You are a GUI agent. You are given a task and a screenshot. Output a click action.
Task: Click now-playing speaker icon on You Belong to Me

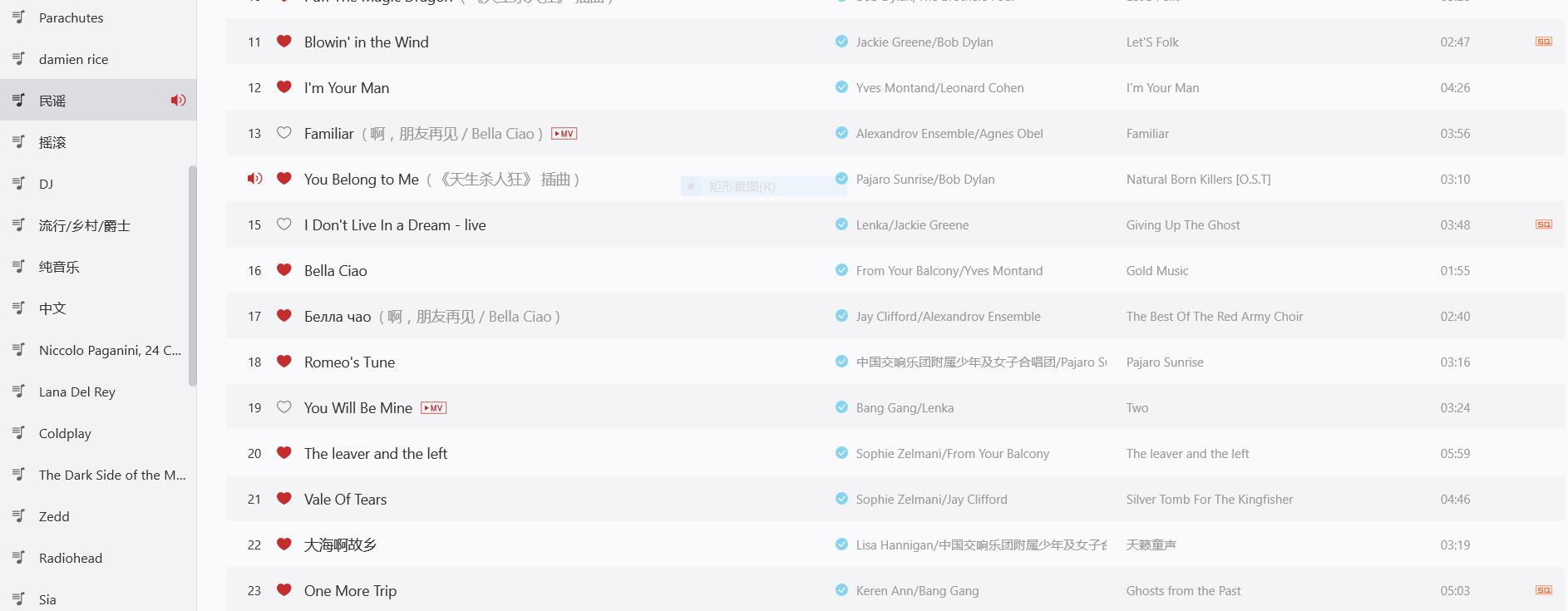point(254,179)
